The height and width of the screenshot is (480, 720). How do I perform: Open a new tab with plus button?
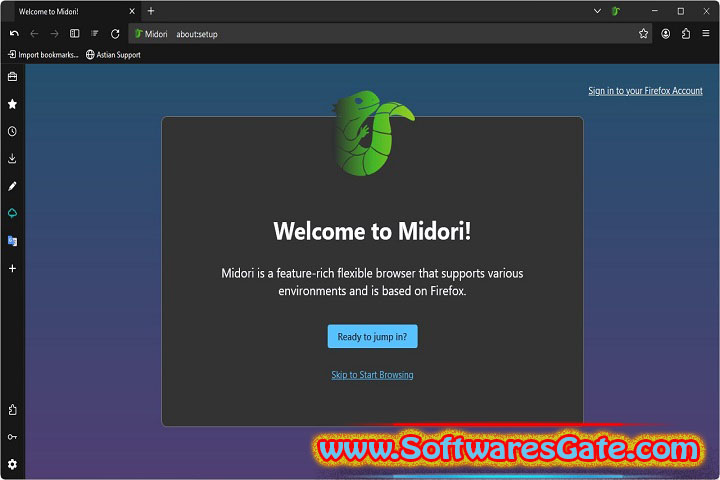[x=151, y=11]
